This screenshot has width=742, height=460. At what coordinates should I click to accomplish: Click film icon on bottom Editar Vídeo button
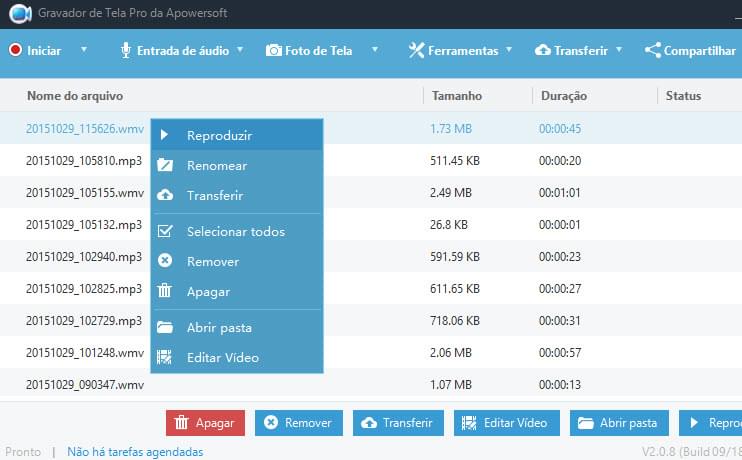coord(470,423)
